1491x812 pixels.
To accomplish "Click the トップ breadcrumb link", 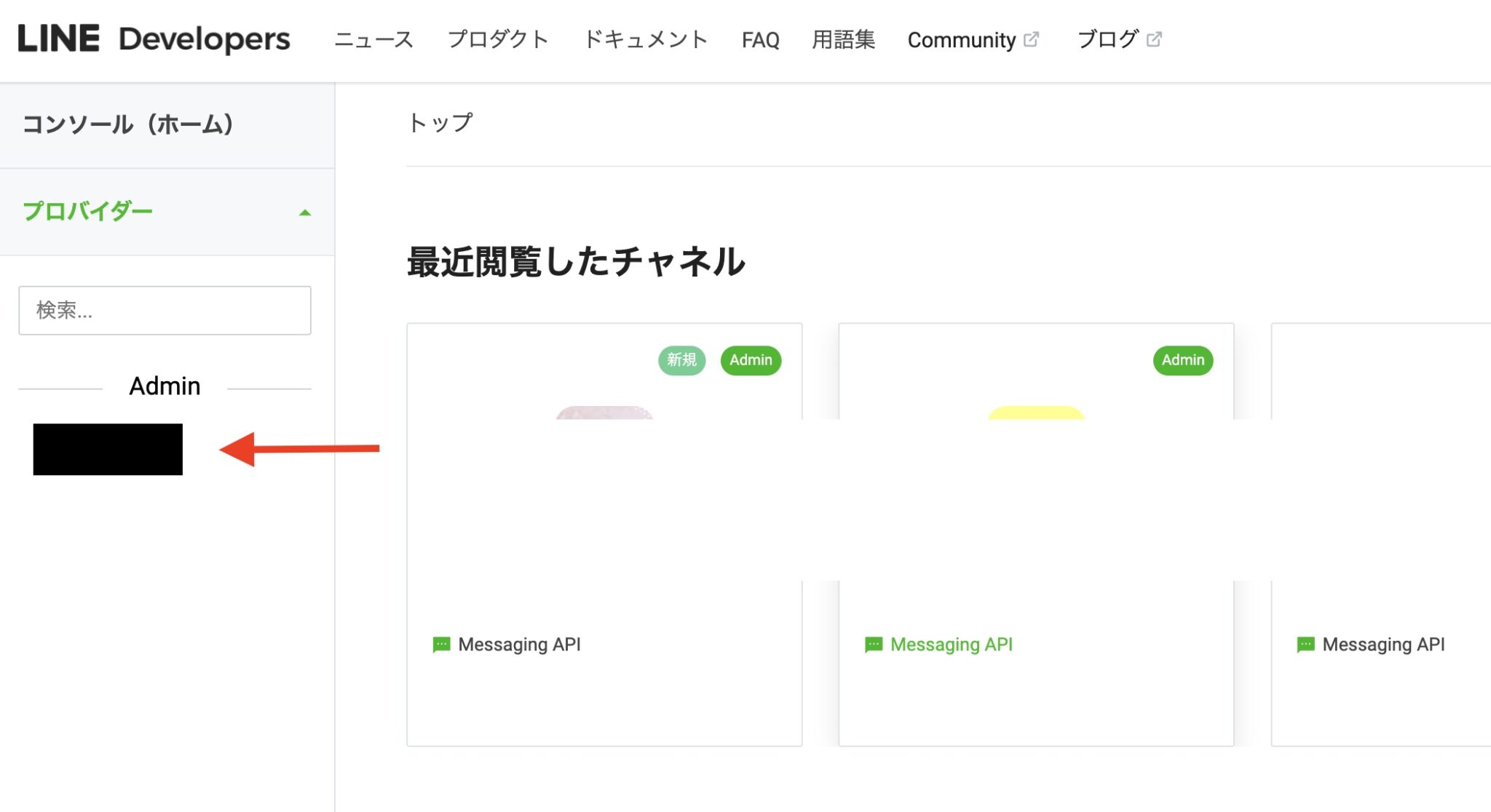I will click(x=438, y=122).
